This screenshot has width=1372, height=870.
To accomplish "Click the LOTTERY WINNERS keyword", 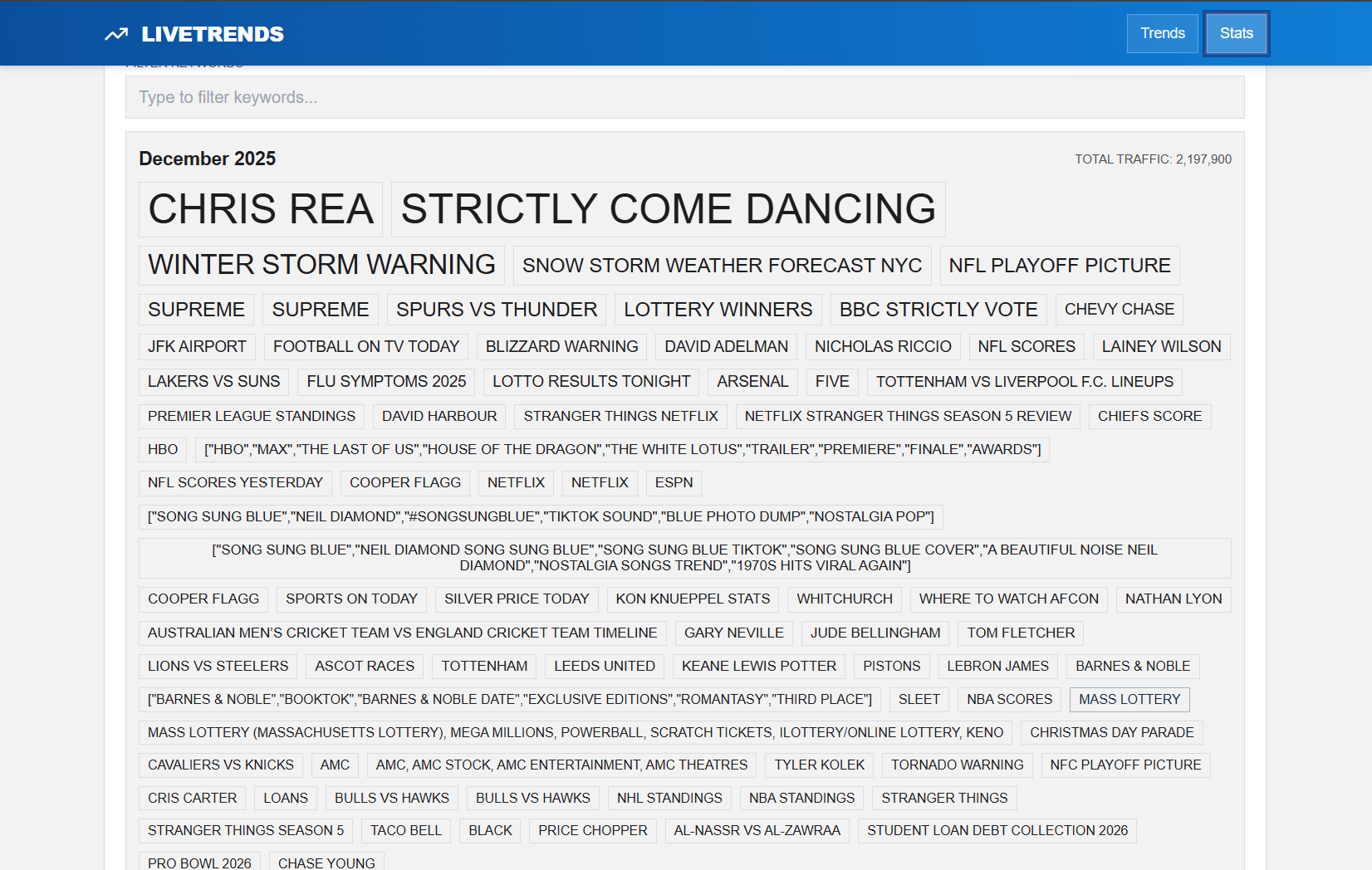I will pos(718,310).
